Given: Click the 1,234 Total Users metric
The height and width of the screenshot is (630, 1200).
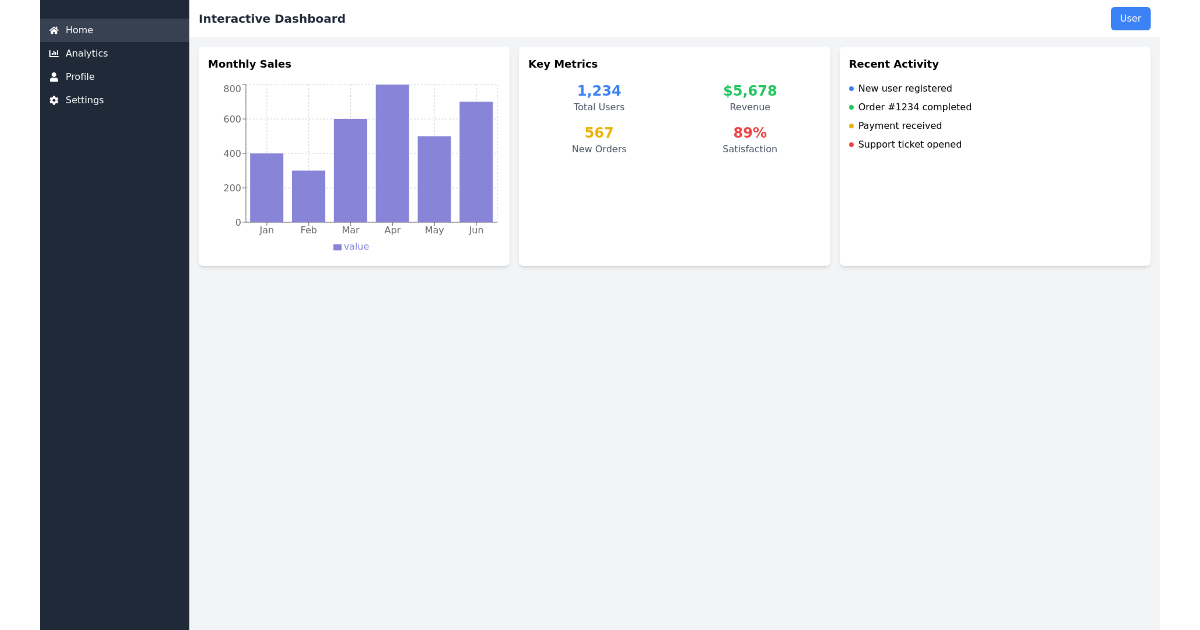Looking at the screenshot, I should coord(598,90).
